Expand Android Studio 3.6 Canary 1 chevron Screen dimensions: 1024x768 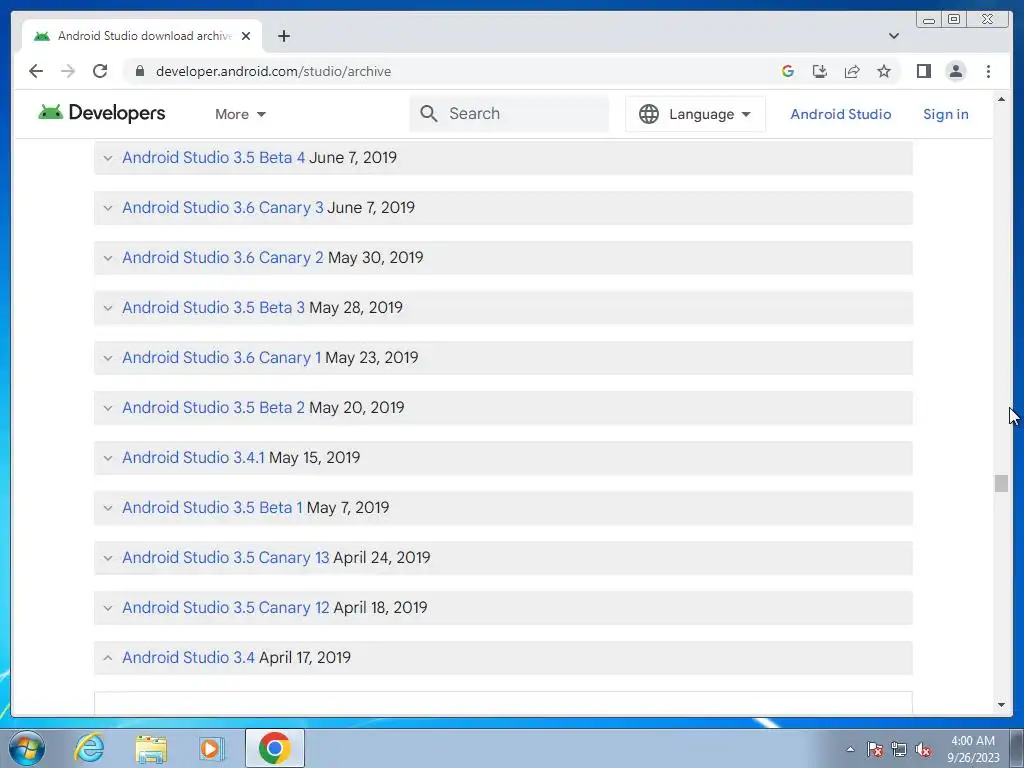point(108,358)
